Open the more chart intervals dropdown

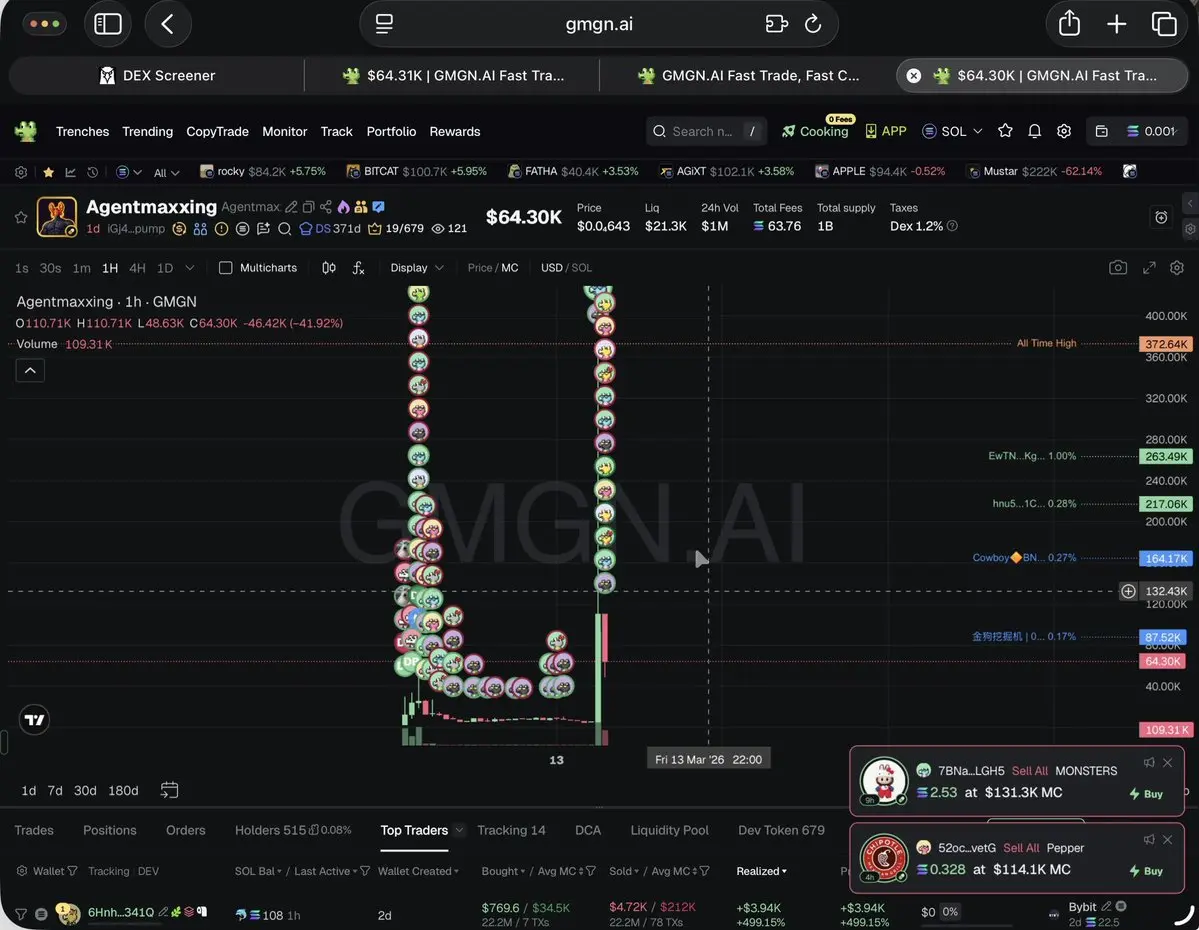click(x=190, y=268)
